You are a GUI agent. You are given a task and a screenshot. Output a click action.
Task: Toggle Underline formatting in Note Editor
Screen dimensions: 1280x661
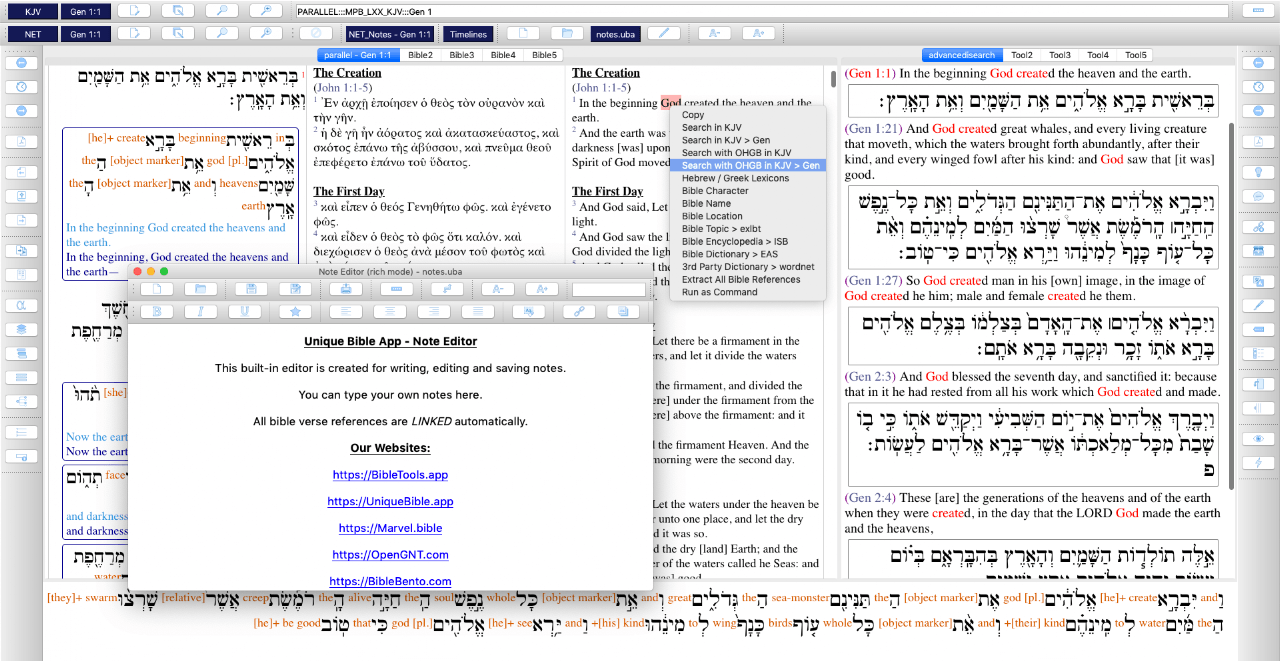[245, 311]
